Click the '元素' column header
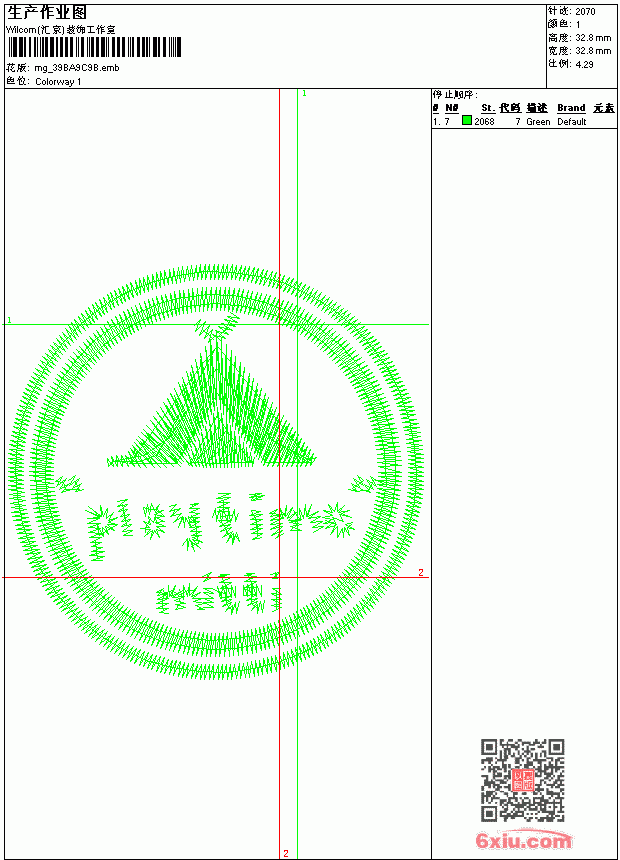The width and height of the screenshot is (620, 860). click(x=604, y=108)
